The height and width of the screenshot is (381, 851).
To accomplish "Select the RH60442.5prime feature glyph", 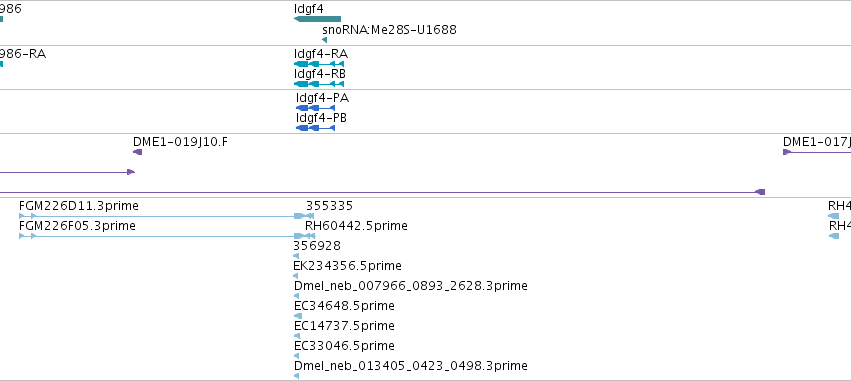I will pyautogui.click(x=310, y=236).
